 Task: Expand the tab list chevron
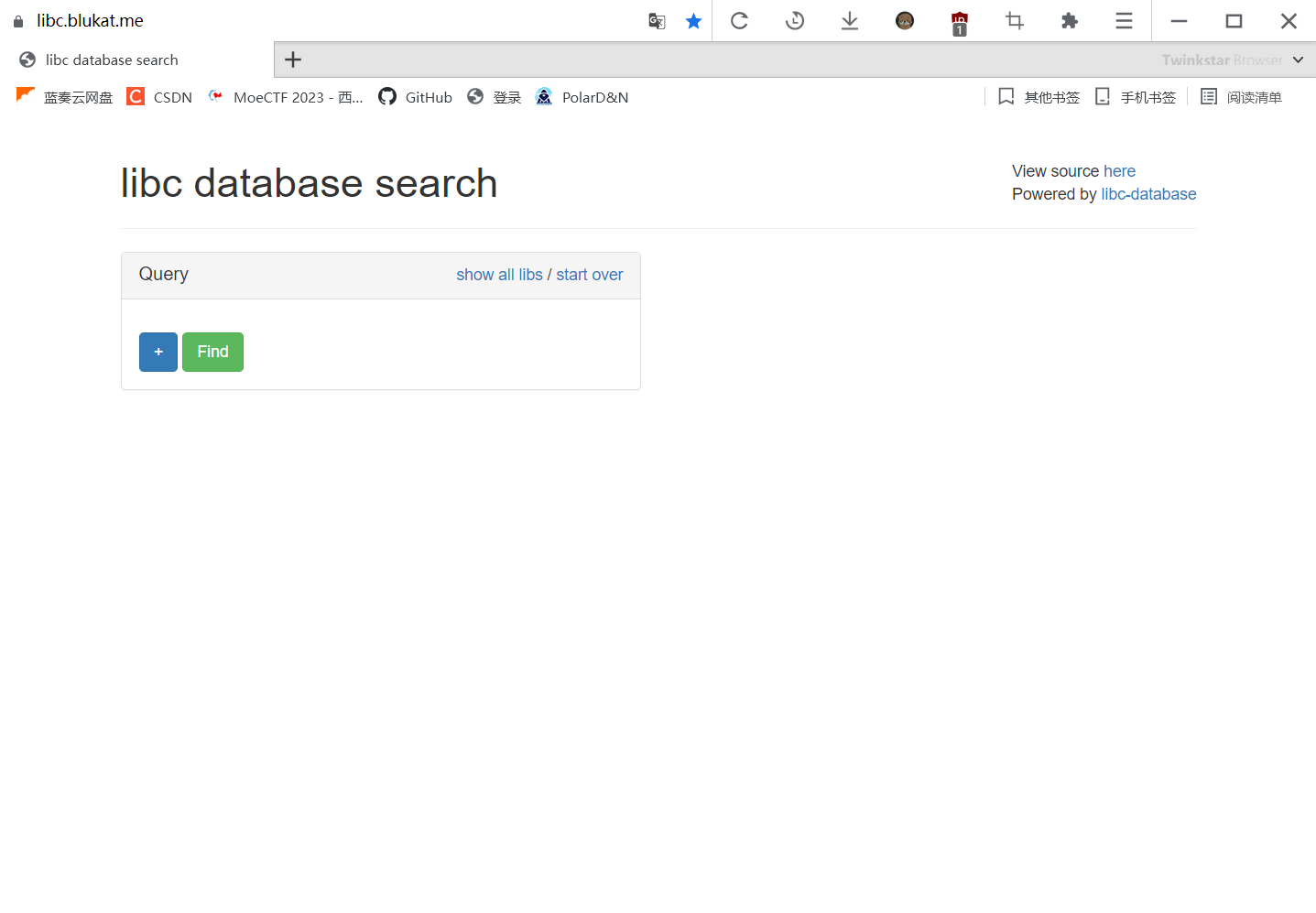click(1298, 60)
